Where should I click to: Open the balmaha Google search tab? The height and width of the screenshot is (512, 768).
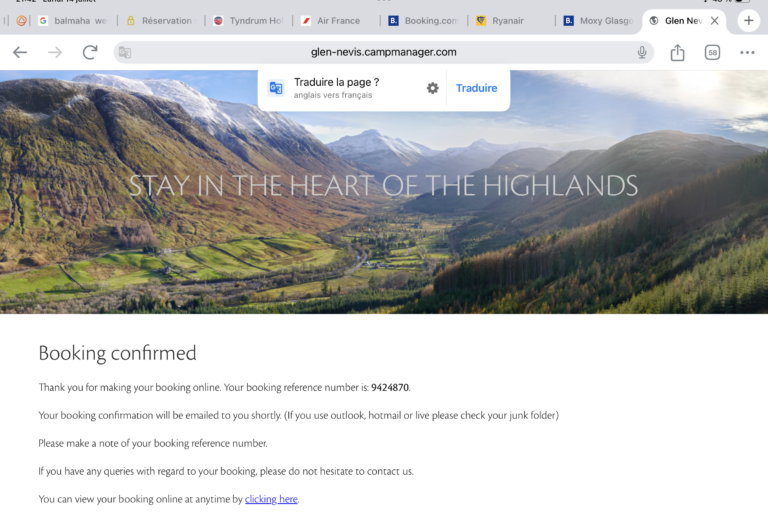[73, 21]
